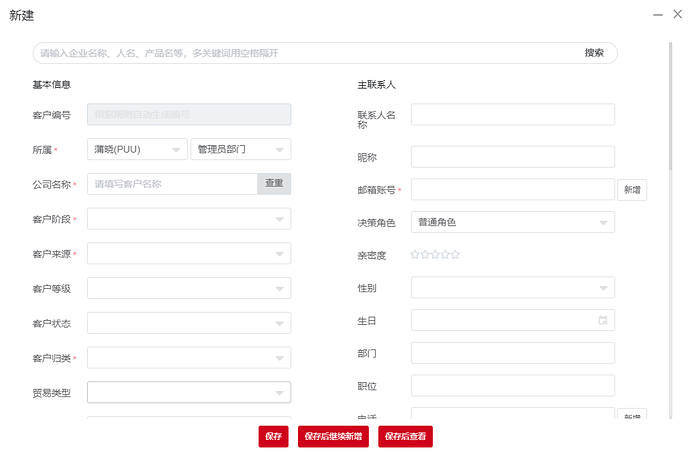Focus the 公司名称 input field
690x456 pixels.
[x=173, y=184]
